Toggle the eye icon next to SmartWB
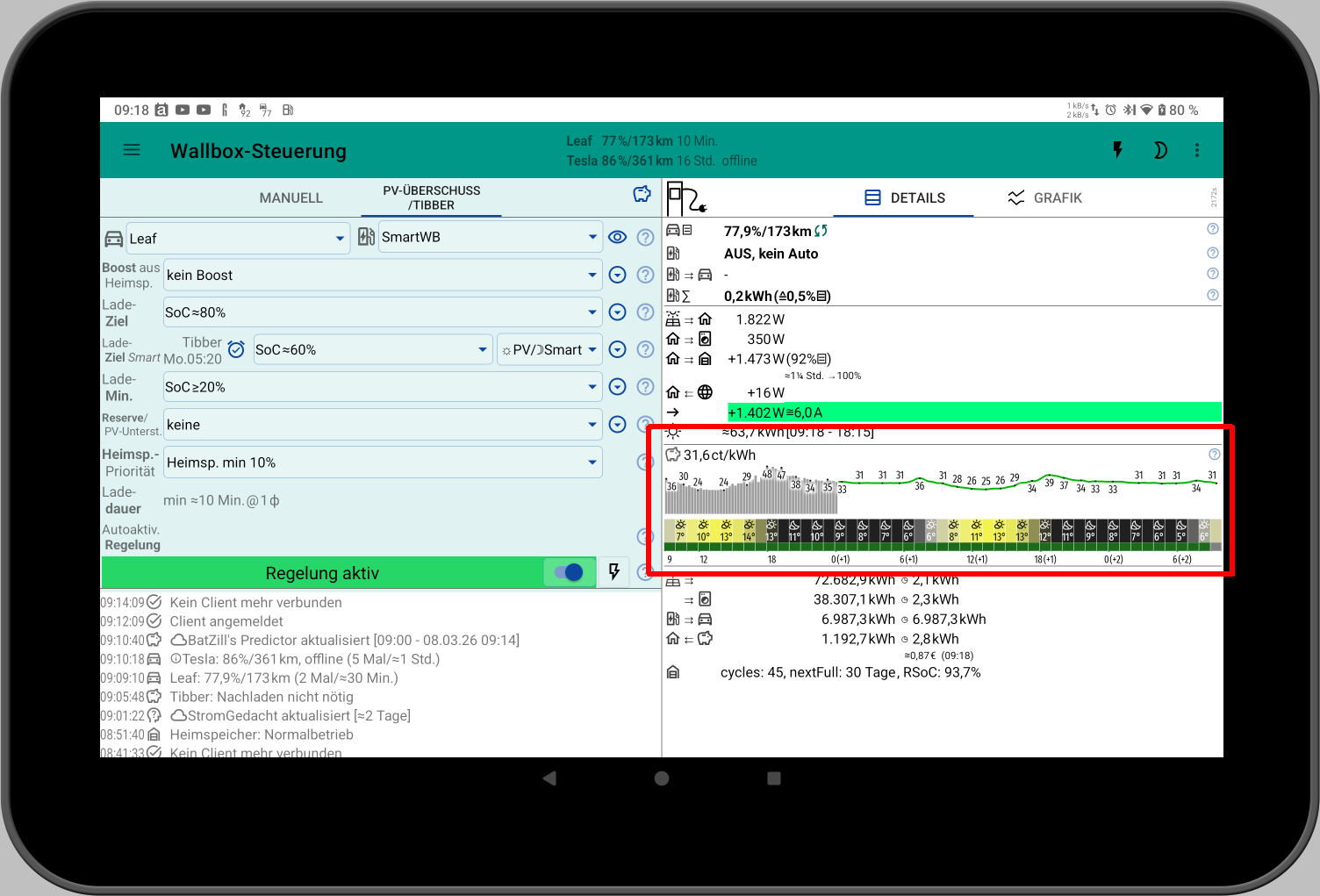The height and width of the screenshot is (896, 1320). coord(618,236)
